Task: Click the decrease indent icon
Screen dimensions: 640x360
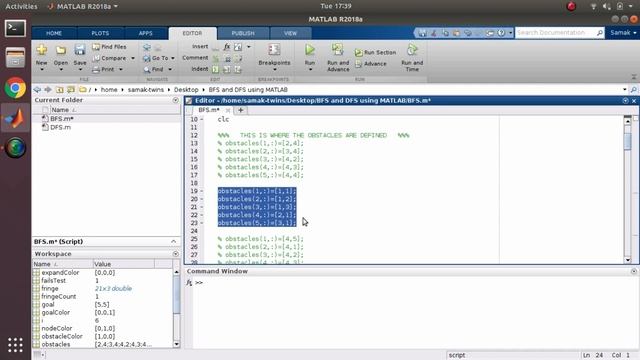Action: pos(238,69)
